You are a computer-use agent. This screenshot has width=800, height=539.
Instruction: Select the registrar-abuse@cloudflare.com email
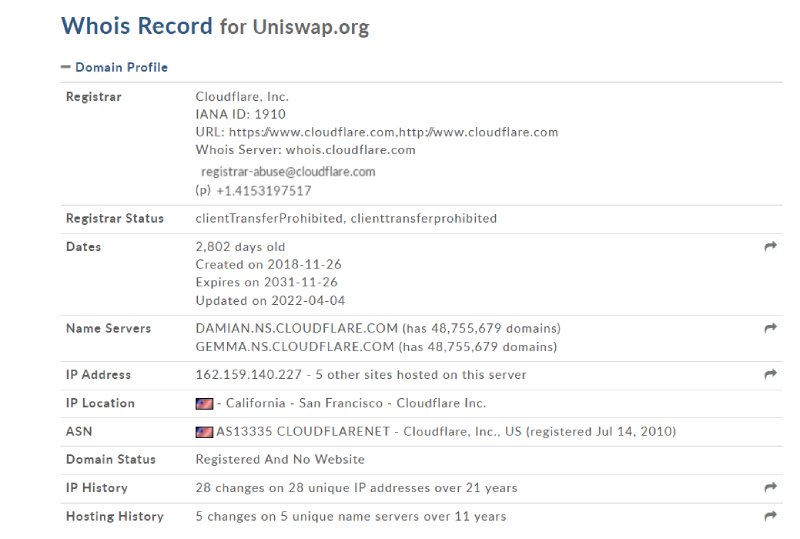pos(288,172)
